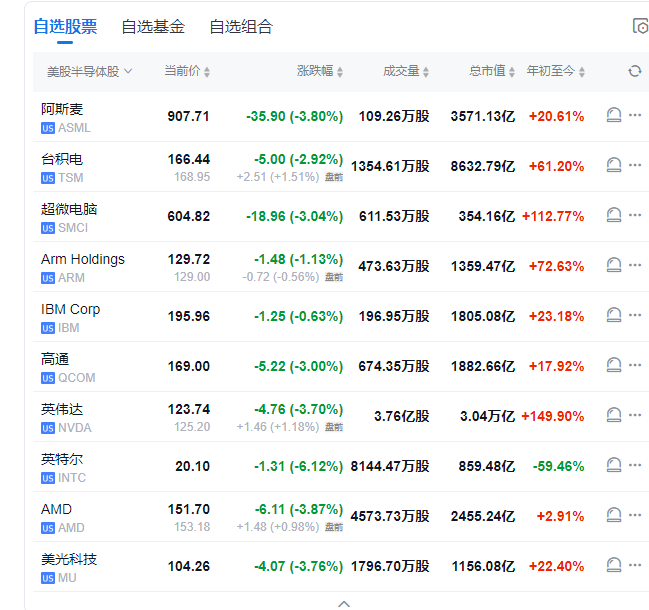Open the screenshot tool at top right
The image size is (649, 610).
pyautogui.click(x=640, y=26)
